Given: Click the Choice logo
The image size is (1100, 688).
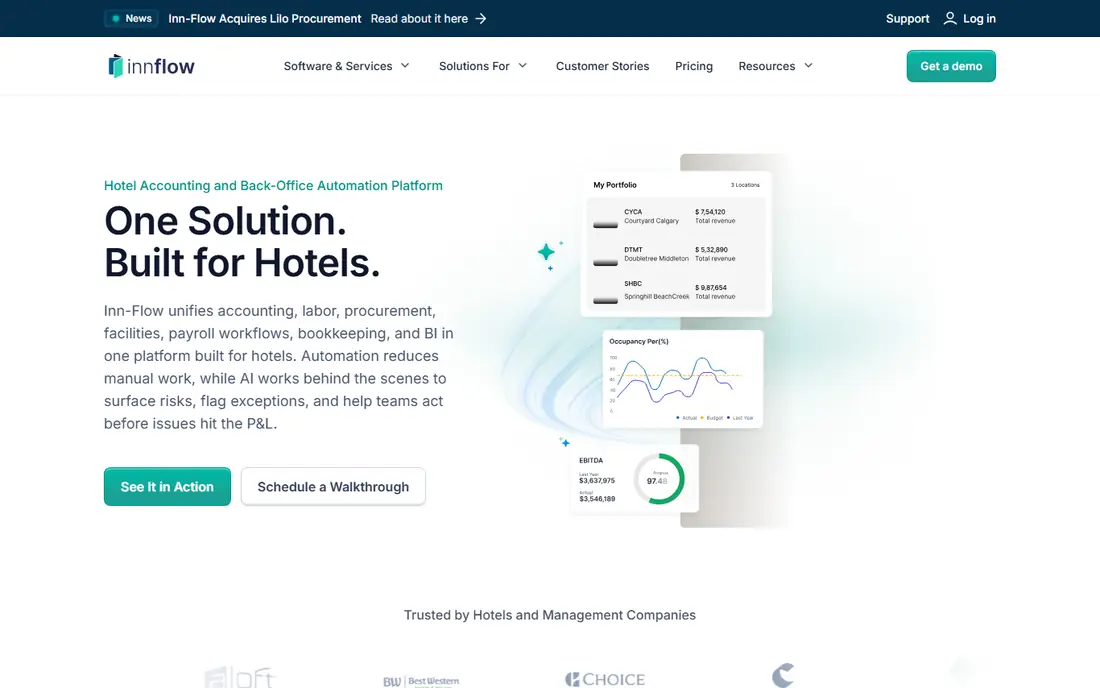Looking at the screenshot, I should 605,679.
